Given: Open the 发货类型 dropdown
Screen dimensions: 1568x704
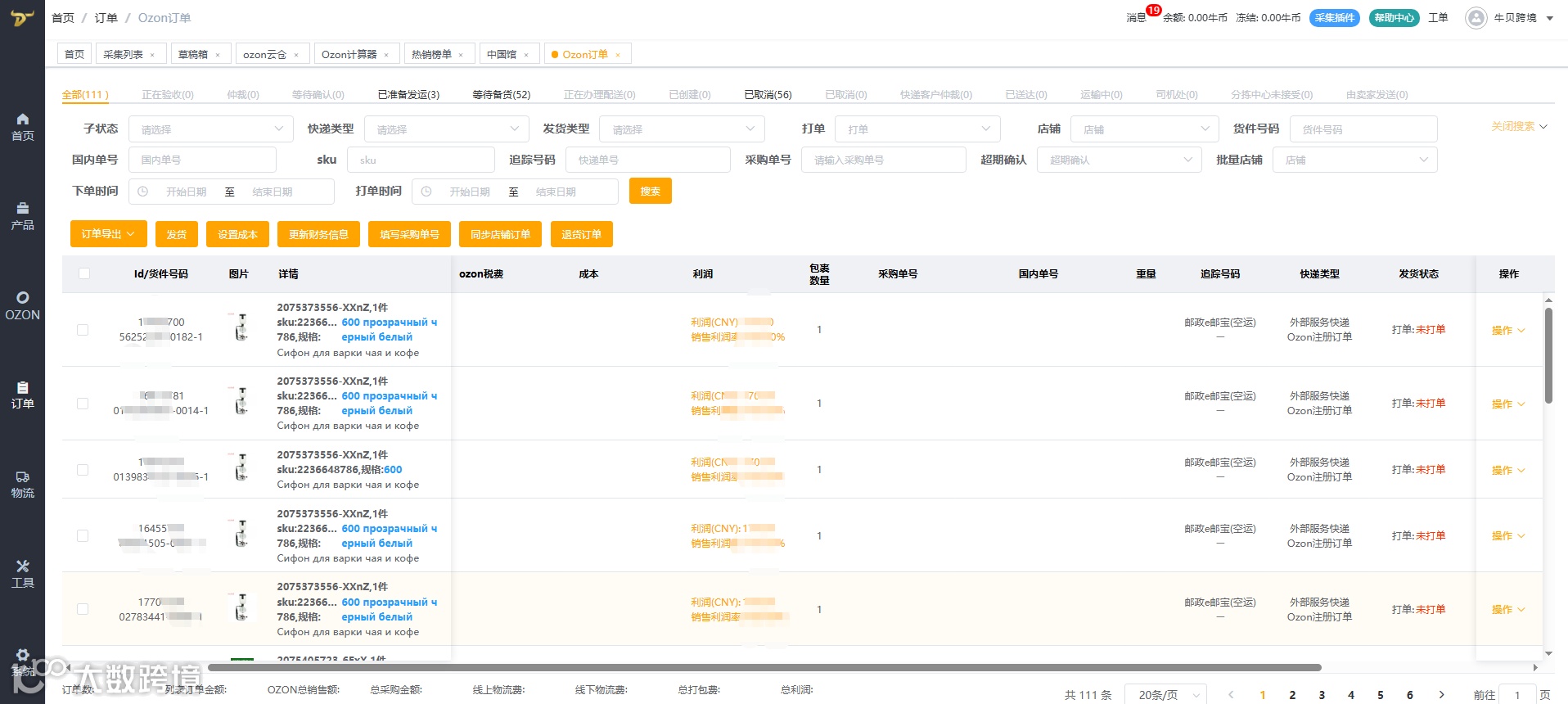Looking at the screenshot, I should pyautogui.click(x=682, y=129).
